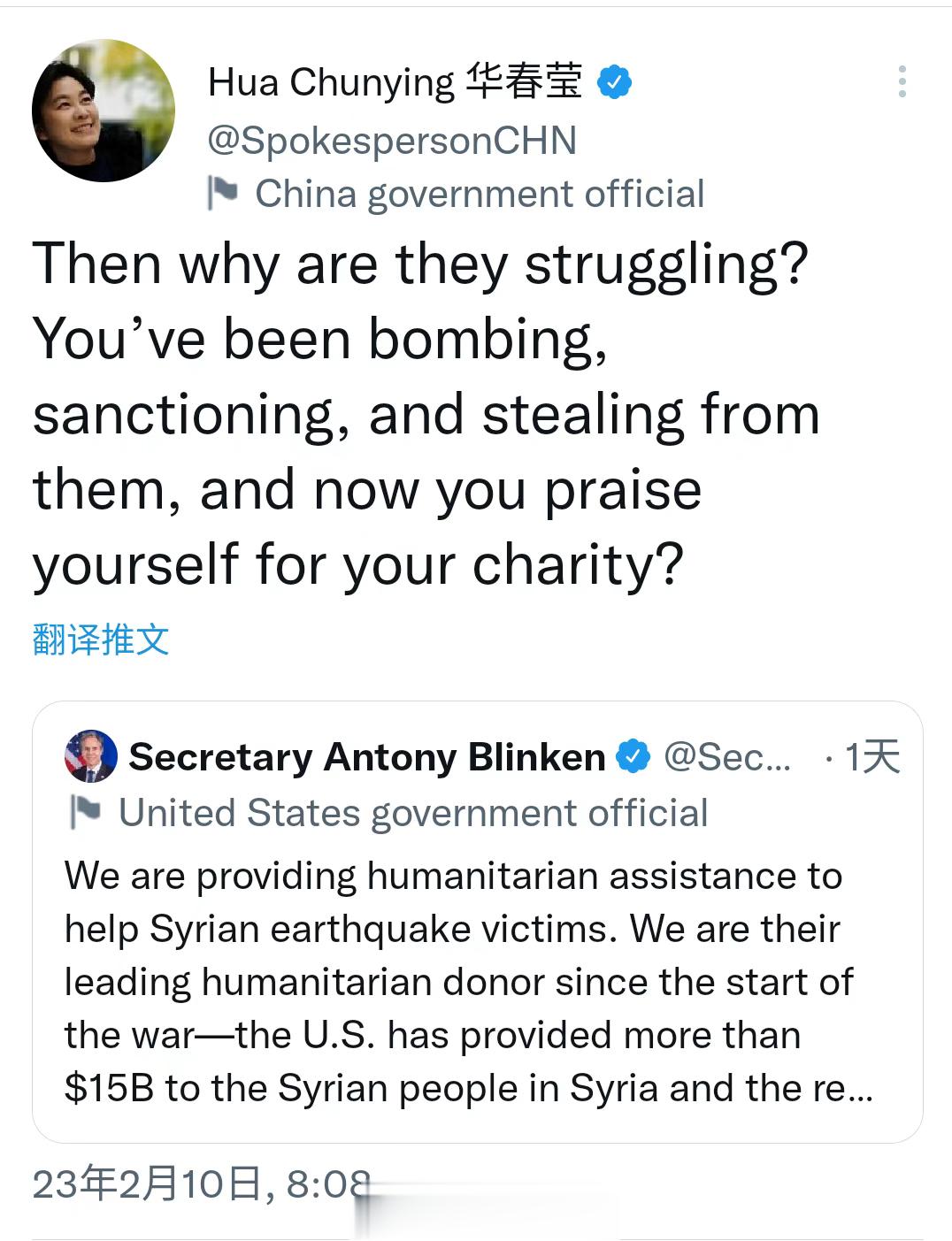The width and height of the screenshot is (952, 1241).
Task: Open Secretary Antony Blinken's small avatar
Action: 91,756
